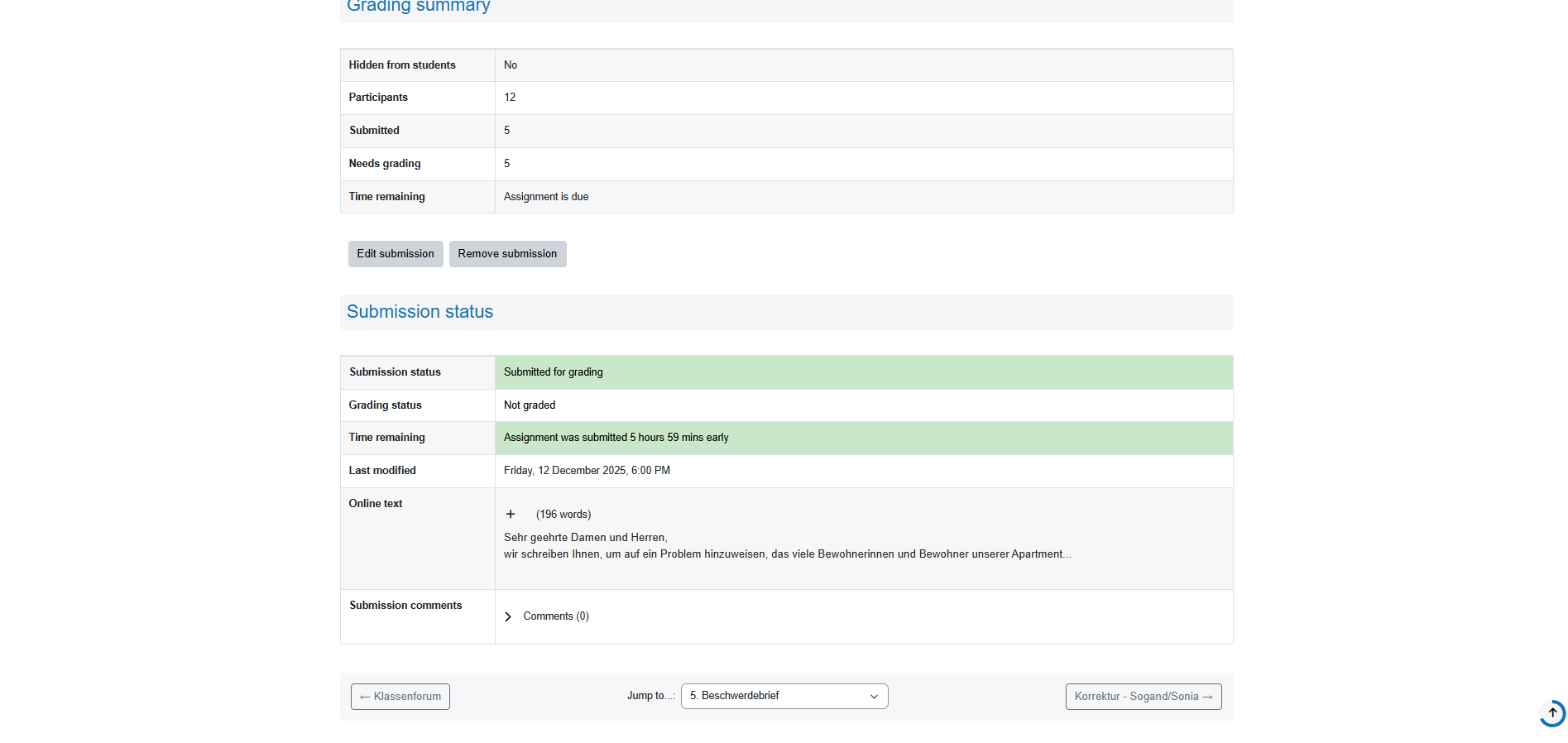Expand the online text with plus icon
Image resolution: width=1568 pixels, height=743 pixels.
511,514
